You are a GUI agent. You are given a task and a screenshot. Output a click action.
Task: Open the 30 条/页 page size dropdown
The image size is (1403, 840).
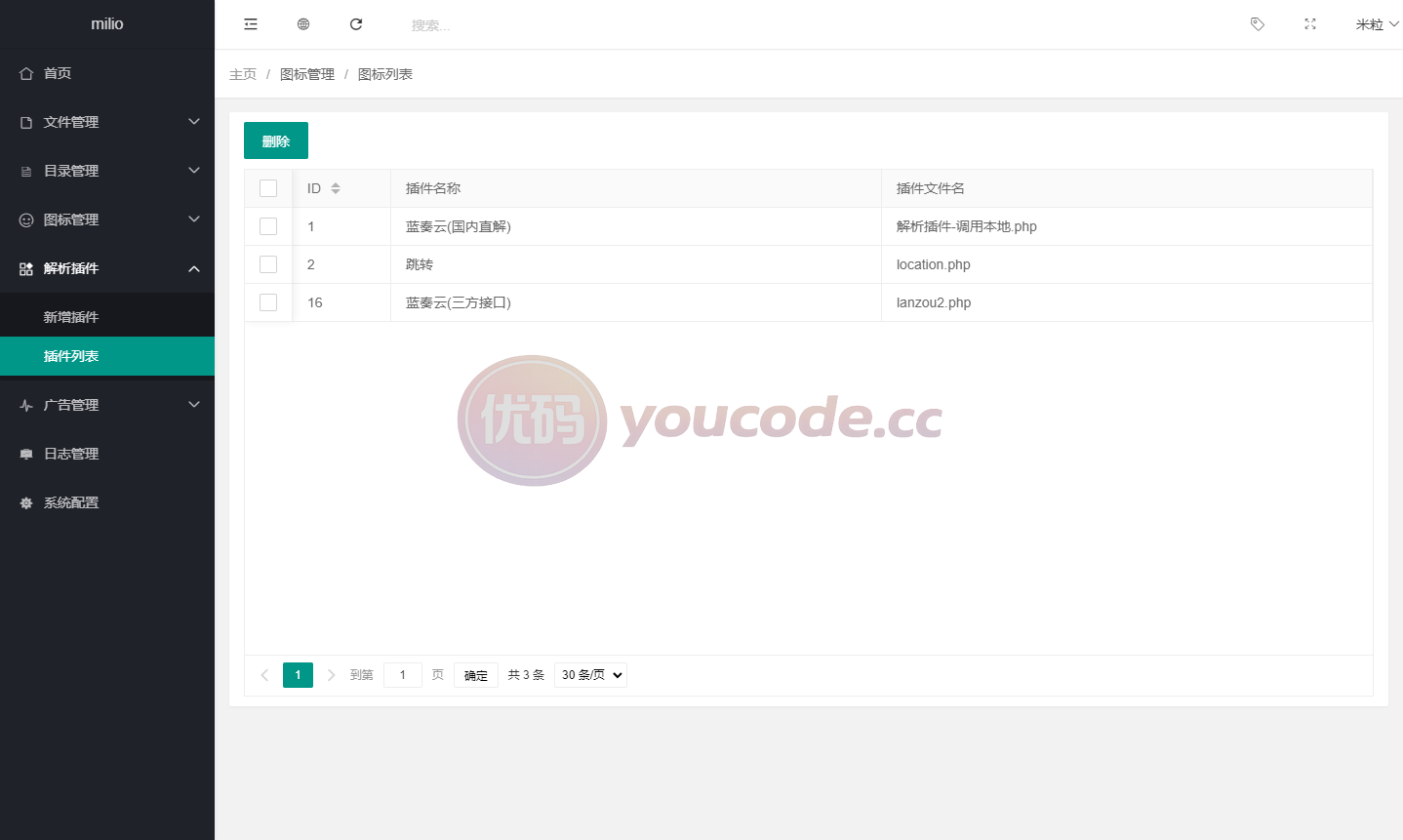[590, 675]
